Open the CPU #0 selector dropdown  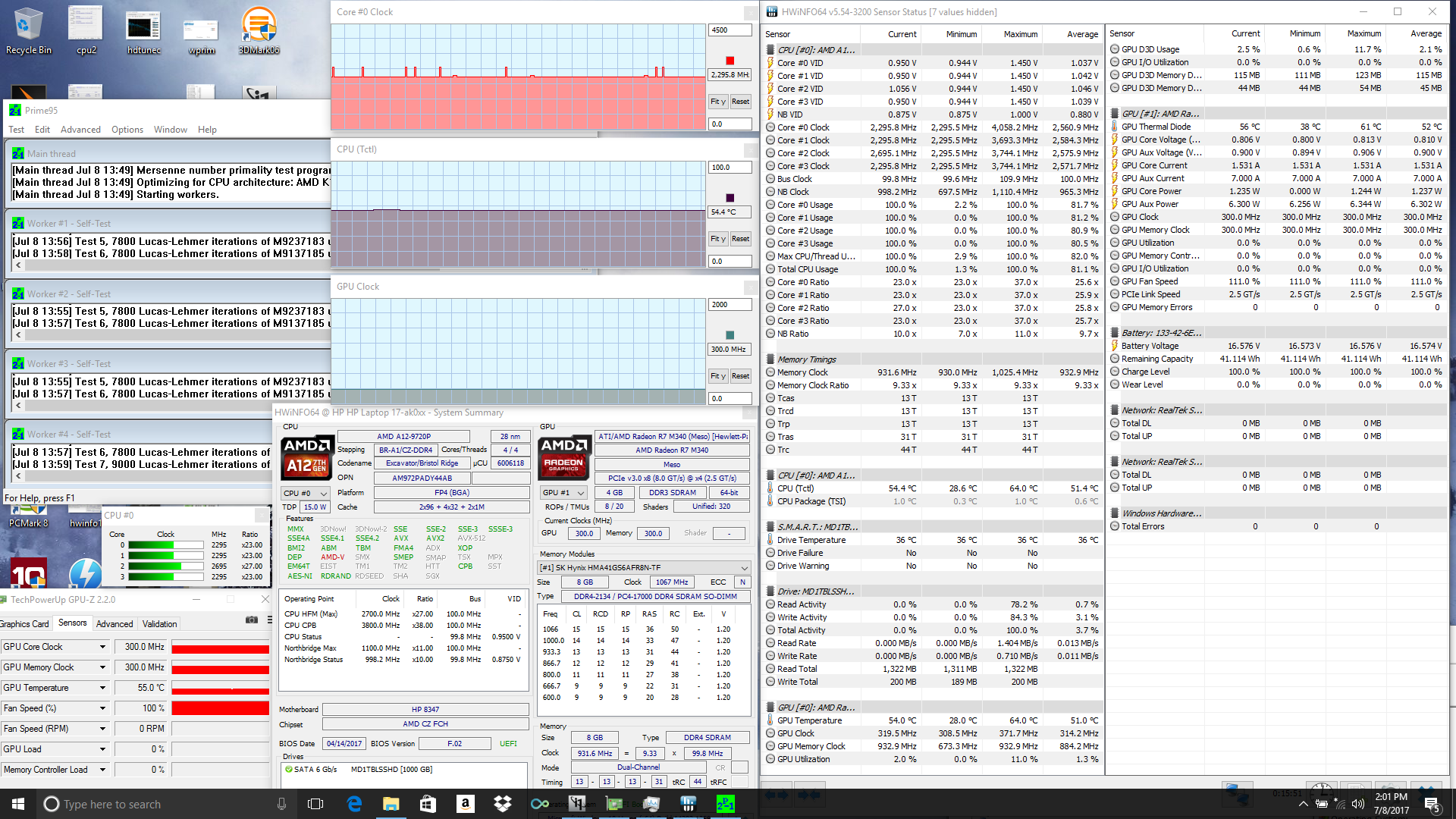306,493
